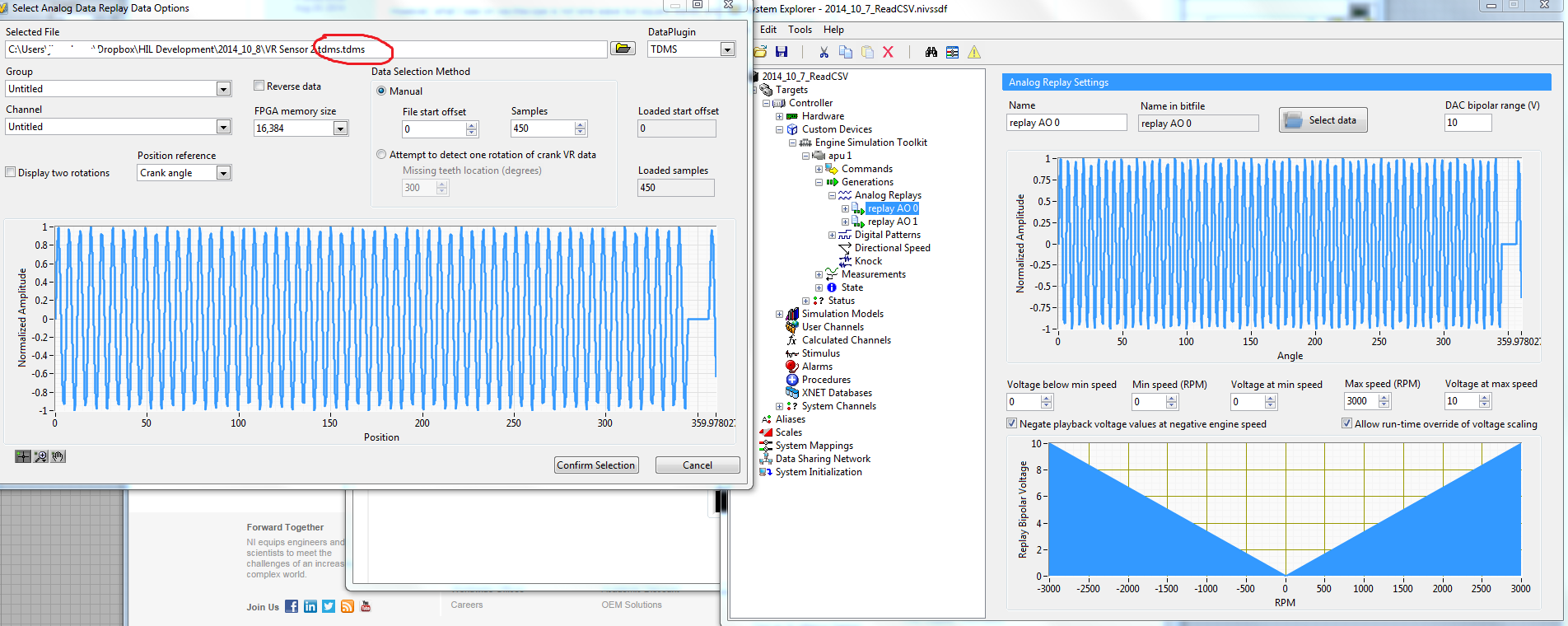1568x626 pixels.
Task: Expand the Hardware tree node
Action: coord(779,116)
